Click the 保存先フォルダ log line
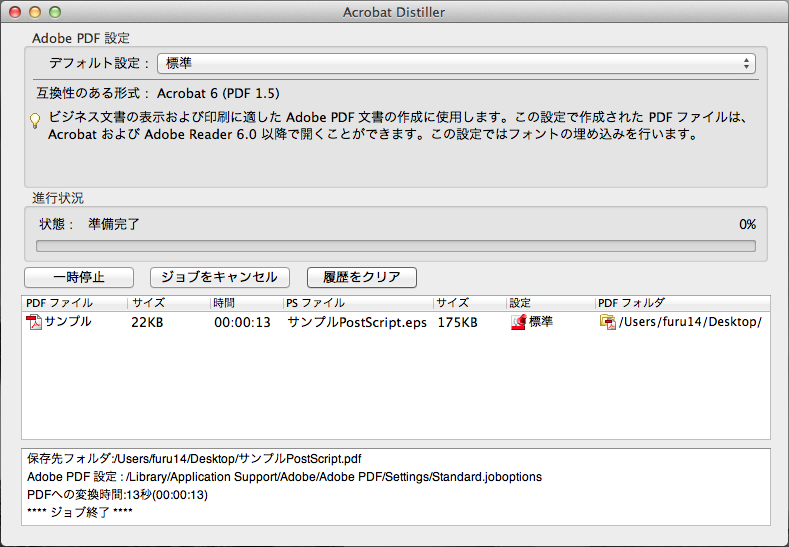This screenshot has width=789, height=547. tap(194, 459)
